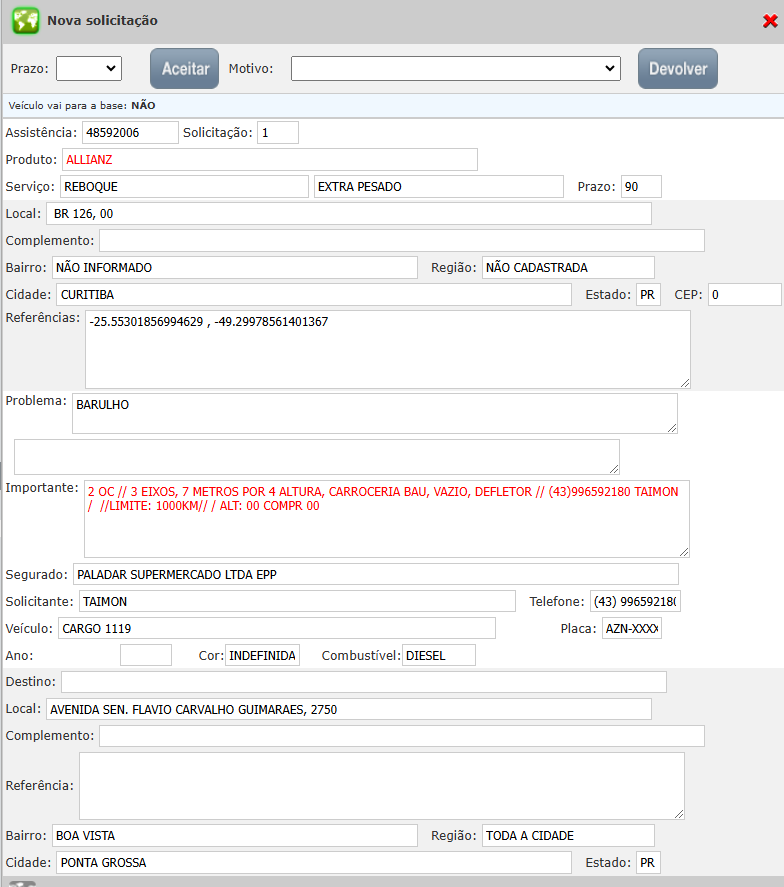Click the Problema text area with BARULHO
Screen dimensions: 784x887
[x=374, y=413]
